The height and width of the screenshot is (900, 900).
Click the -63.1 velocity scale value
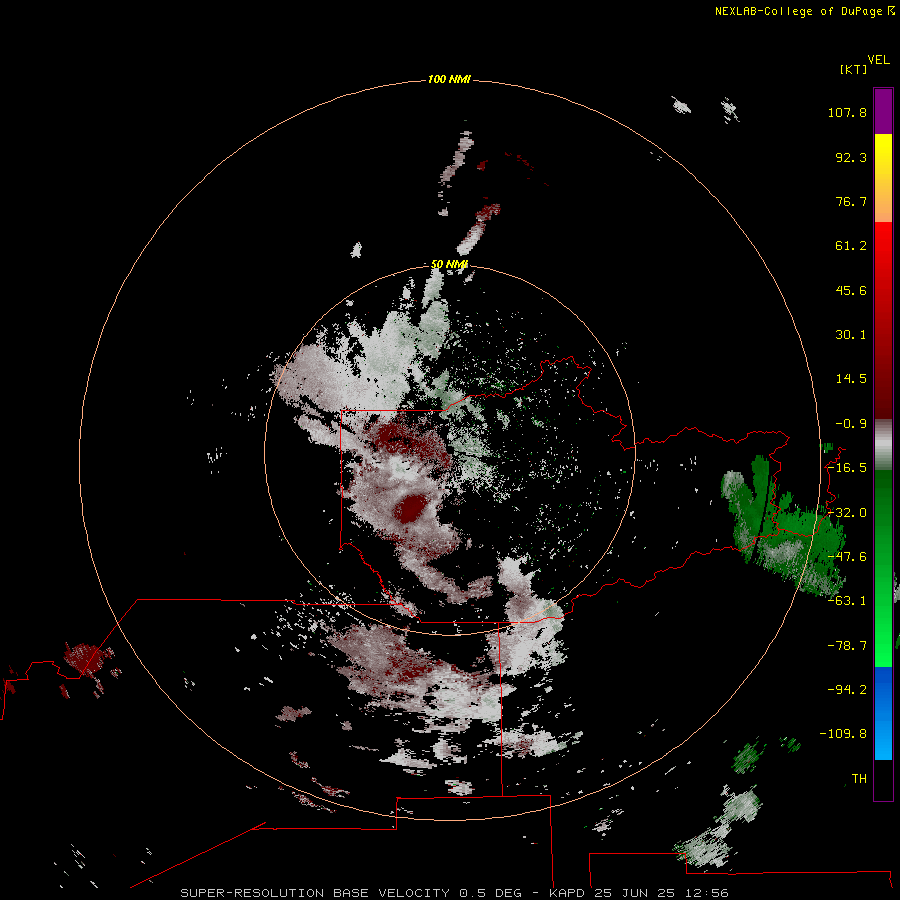(x=847, y=601)
